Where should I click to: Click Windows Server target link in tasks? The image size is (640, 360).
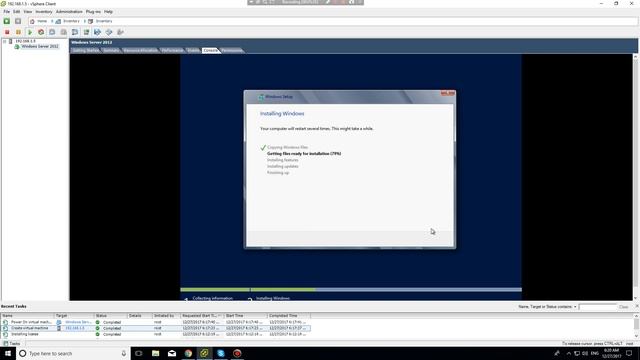click(x=78, y=322)
